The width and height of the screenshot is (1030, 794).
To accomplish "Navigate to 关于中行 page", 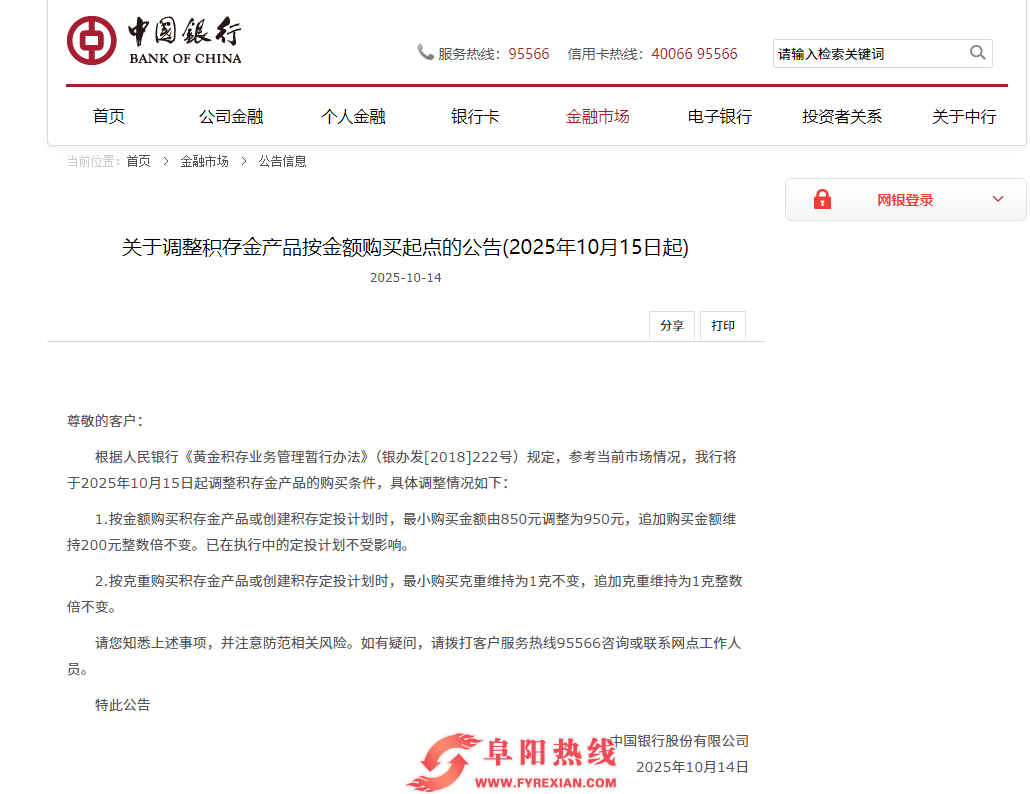I will tap(964, 117).
